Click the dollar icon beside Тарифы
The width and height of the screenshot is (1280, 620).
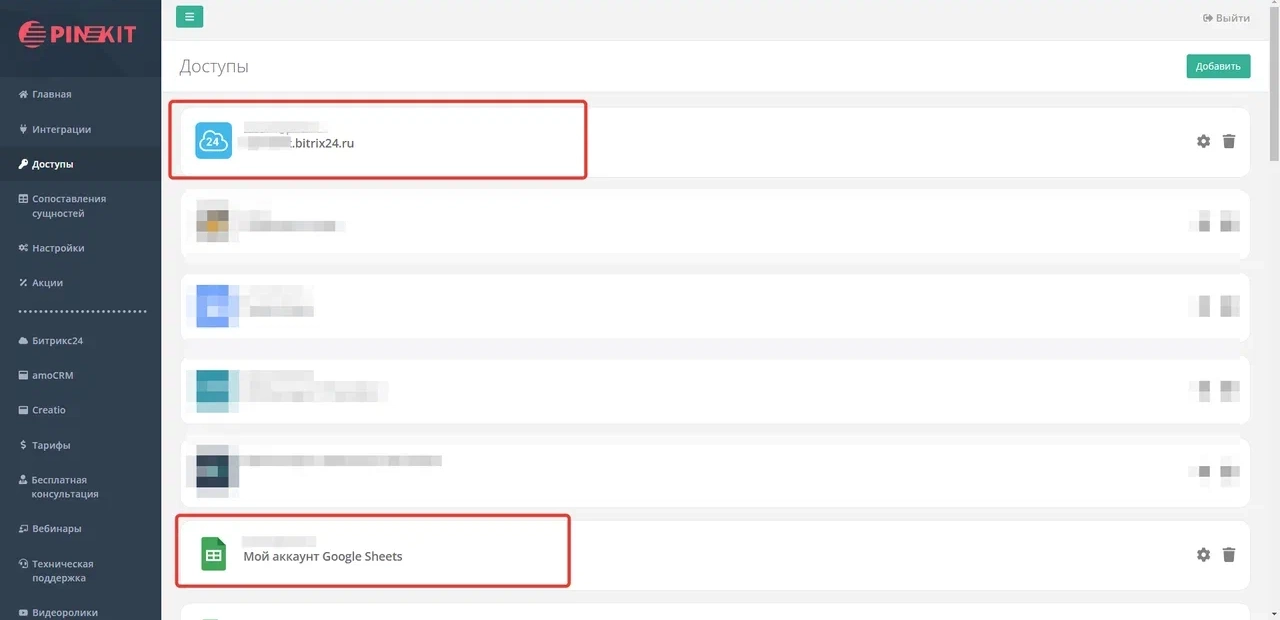pos(22,444)
